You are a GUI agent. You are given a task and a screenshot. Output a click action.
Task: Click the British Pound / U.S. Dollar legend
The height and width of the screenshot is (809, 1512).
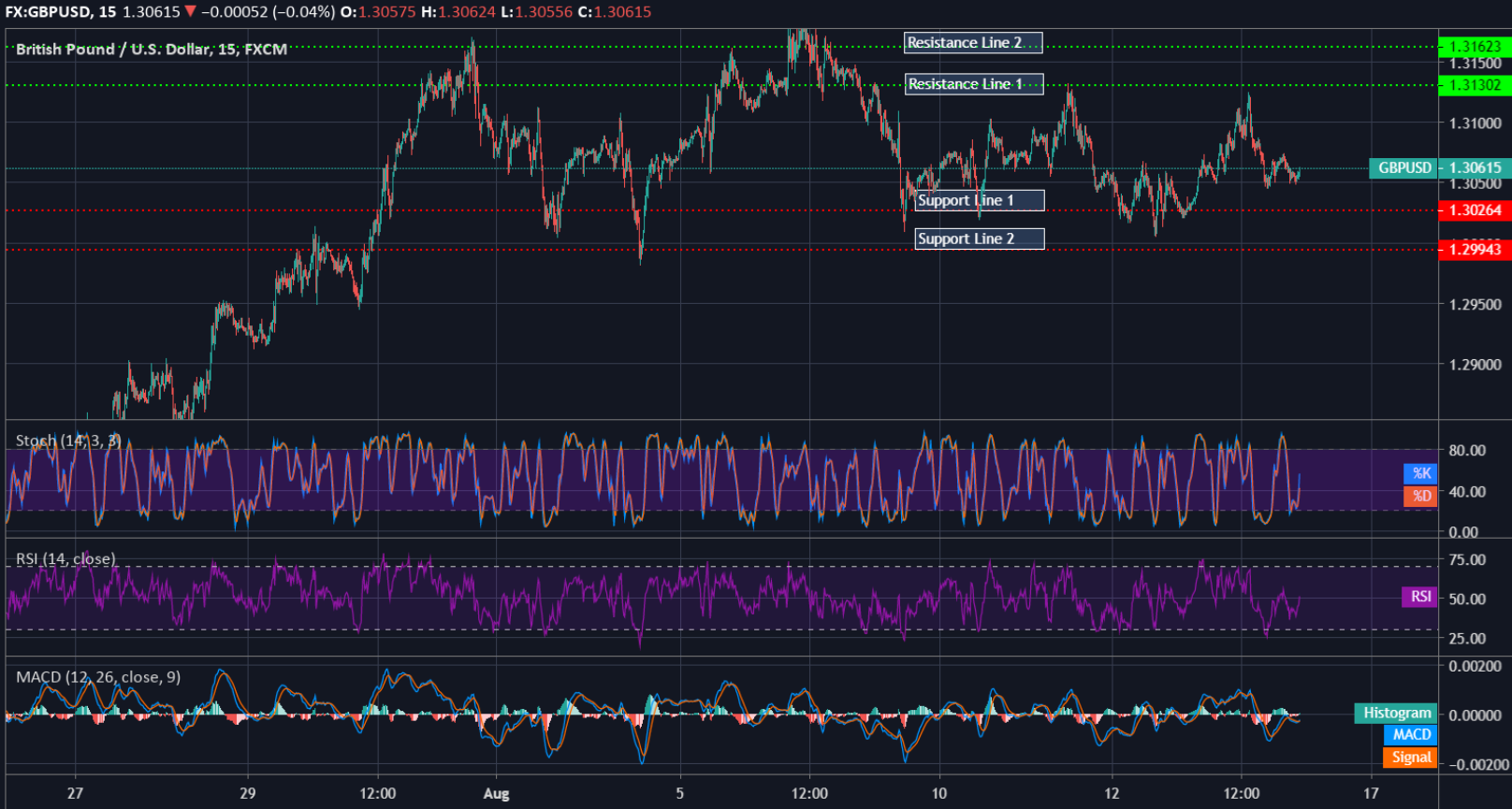(152, 49)
